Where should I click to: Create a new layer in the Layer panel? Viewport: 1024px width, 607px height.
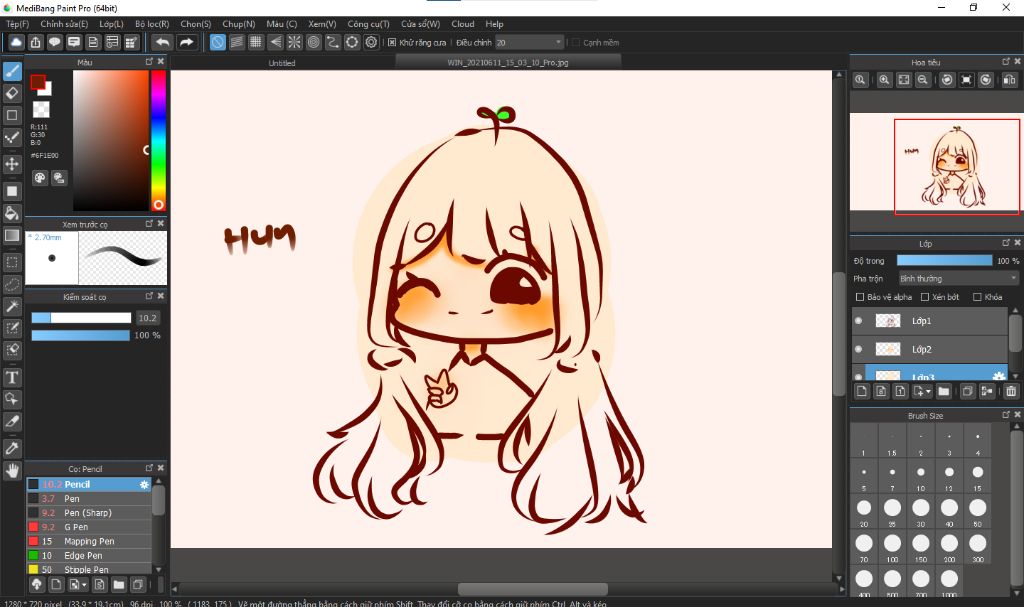coord(862,391)
